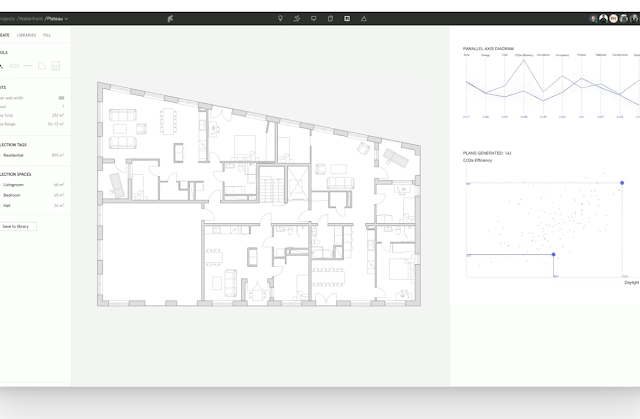The width and height of the screenshot is (640, 419).
Task: Select the floor plan layout view icon
Action: click(x=346, y=18)
